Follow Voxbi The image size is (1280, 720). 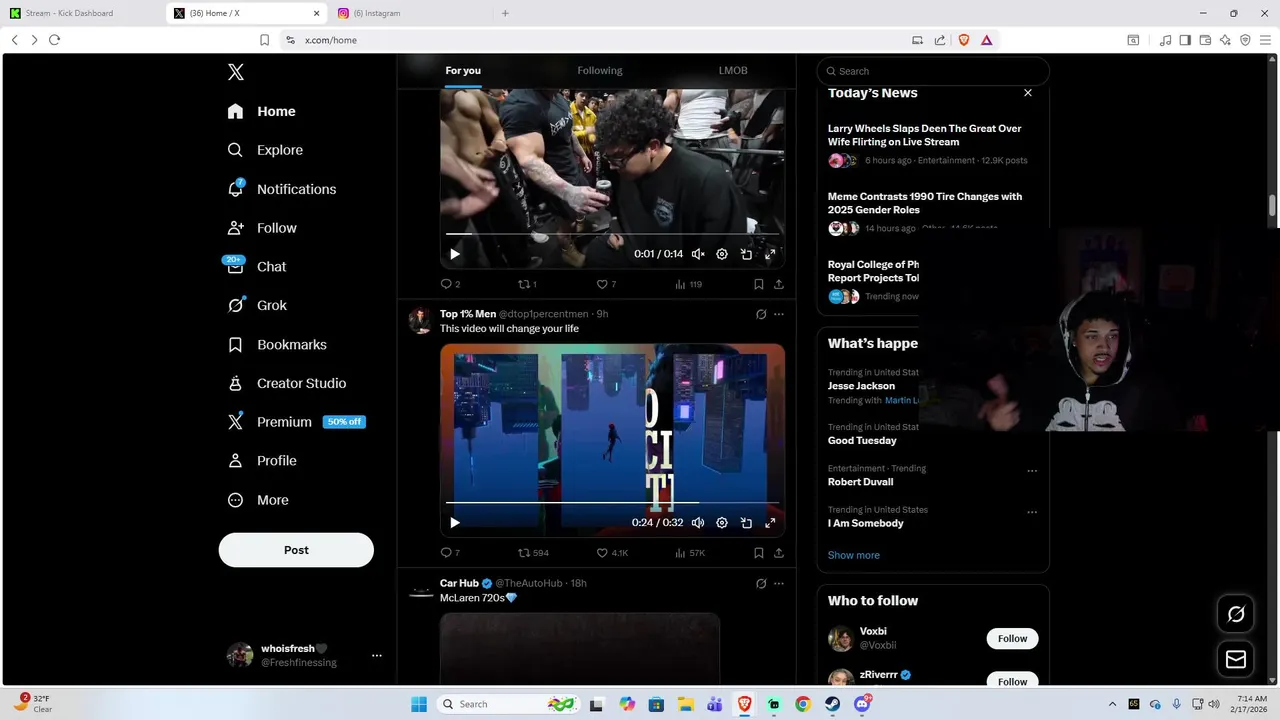1012,638
